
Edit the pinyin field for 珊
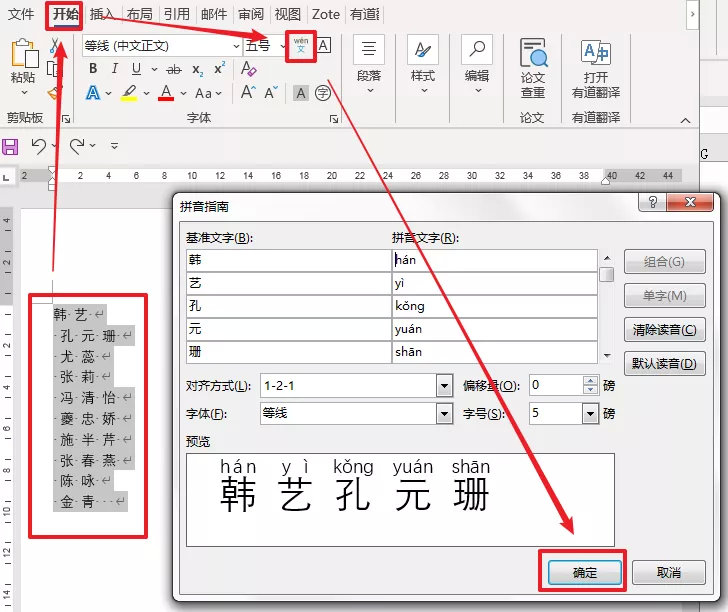tap(494, 352)
